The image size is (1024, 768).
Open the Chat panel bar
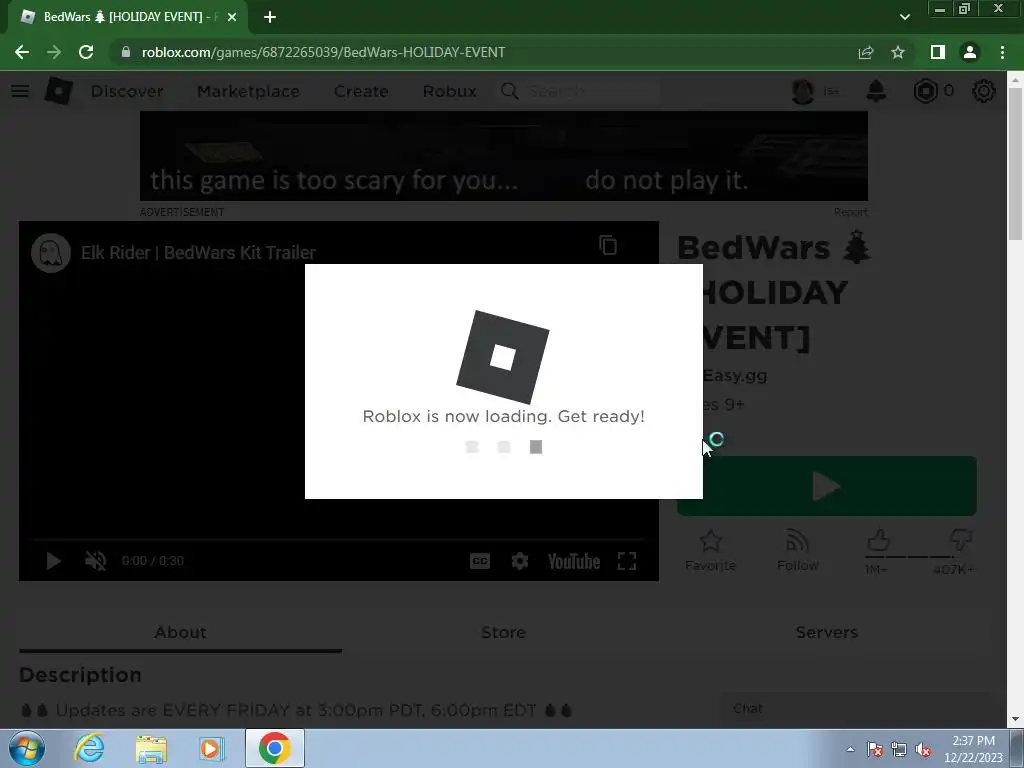coord(856,710)
